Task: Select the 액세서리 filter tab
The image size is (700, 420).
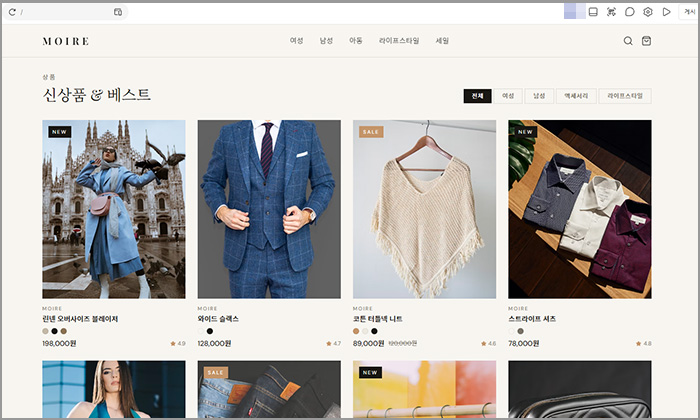Action: coord(576,96)
